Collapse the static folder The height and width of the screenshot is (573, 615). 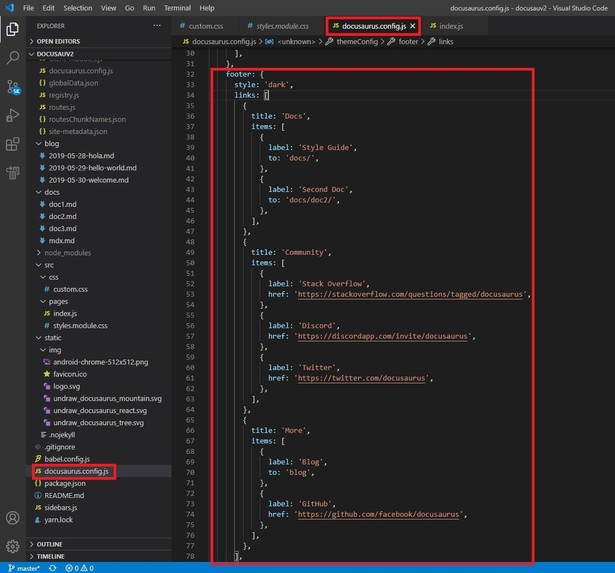pos(53,338)
